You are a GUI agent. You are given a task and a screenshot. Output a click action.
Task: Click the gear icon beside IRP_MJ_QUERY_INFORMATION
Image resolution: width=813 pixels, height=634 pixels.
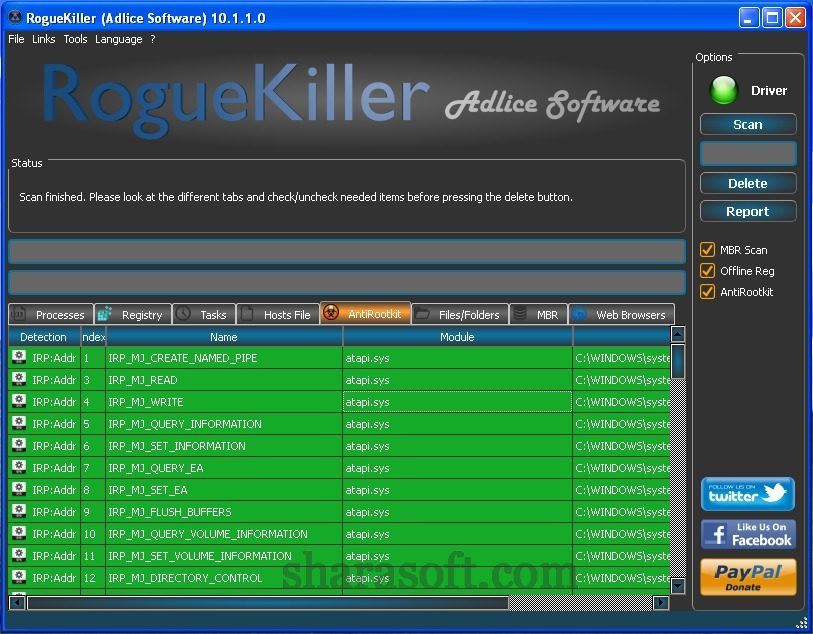click(19, 423)
